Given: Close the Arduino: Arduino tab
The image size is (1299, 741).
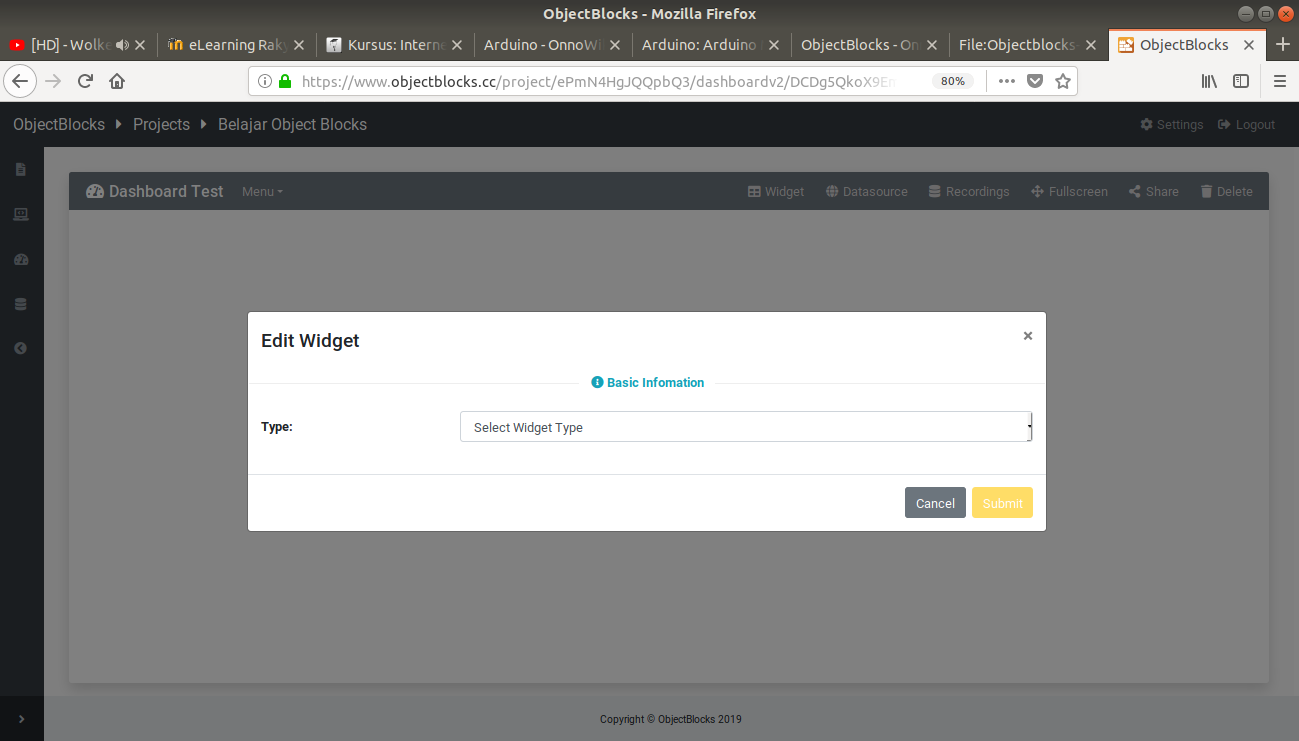Looking at the screenshot, I should (x=774, y=45).
